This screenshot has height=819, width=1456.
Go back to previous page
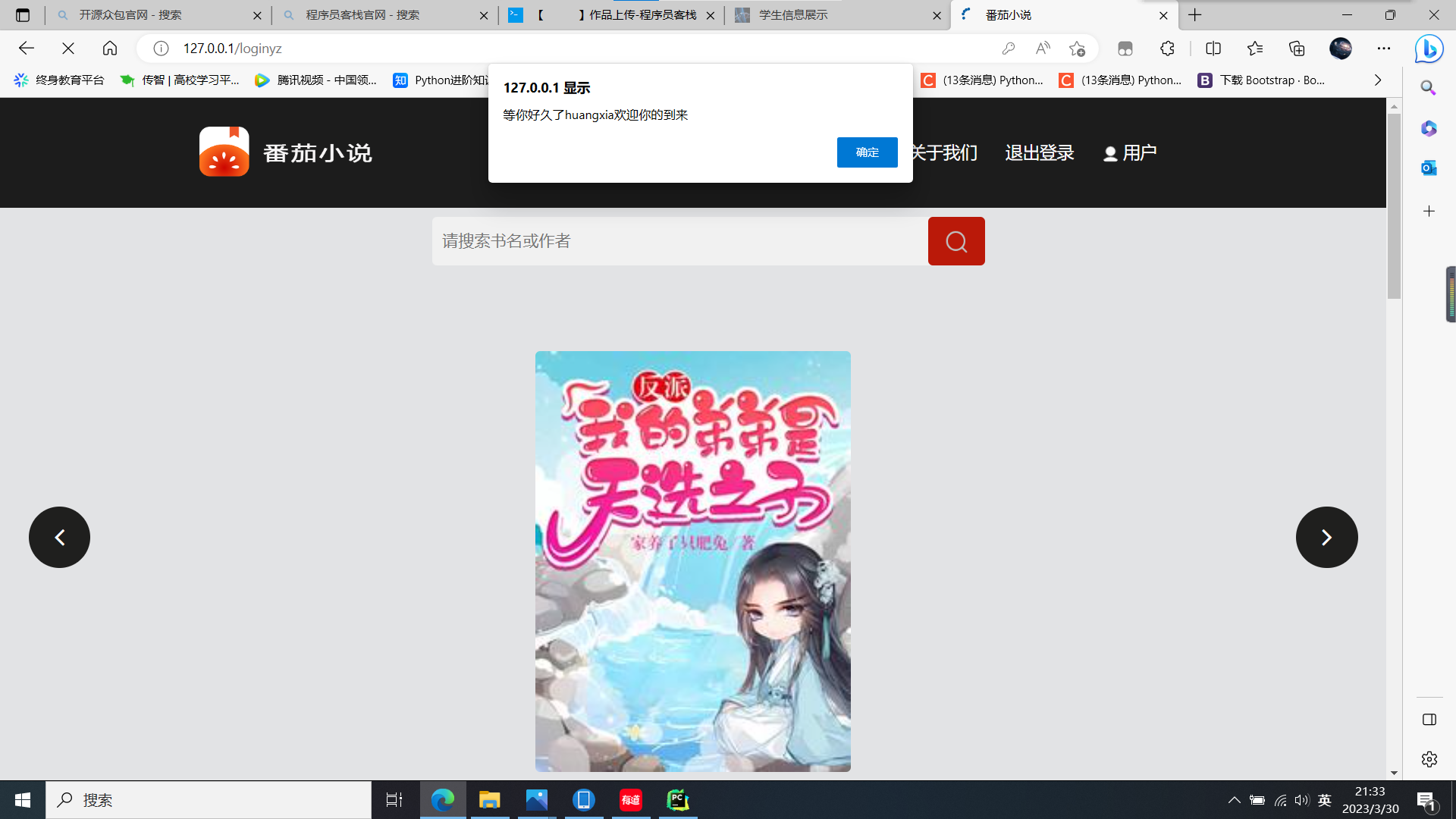pos(27,49)
